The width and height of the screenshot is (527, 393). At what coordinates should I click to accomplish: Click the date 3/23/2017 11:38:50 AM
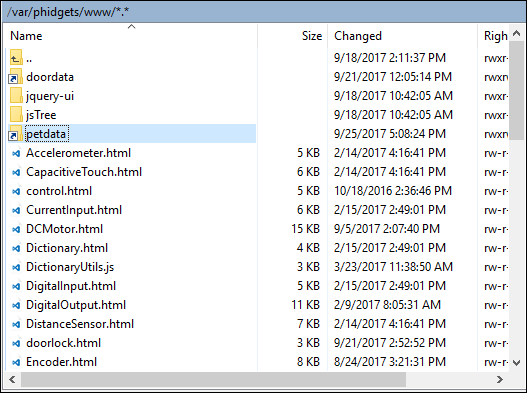(393, 267)
